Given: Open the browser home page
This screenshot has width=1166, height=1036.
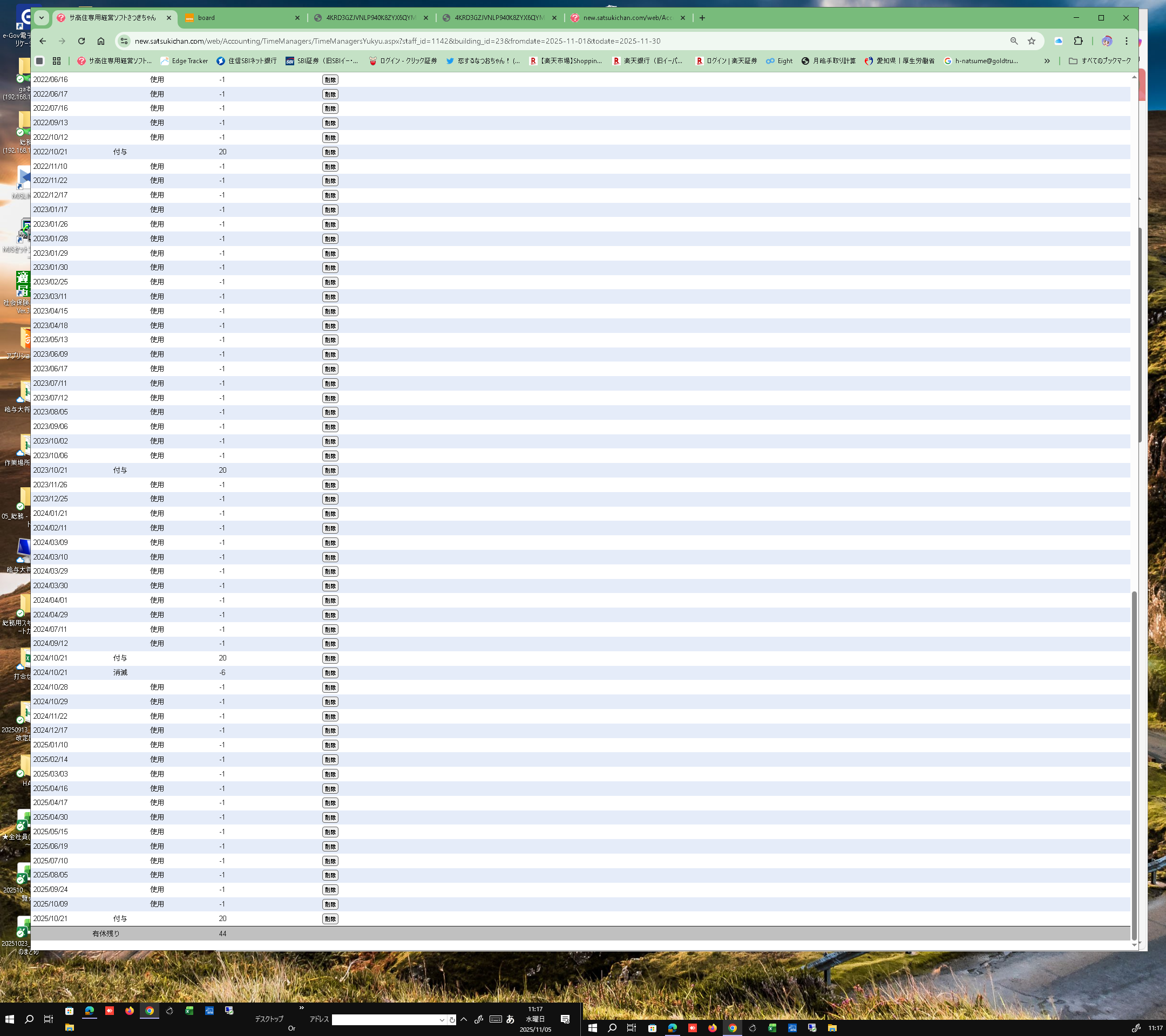Looking at the screenshot, I should pyautogui.click(x=101, y=41).
